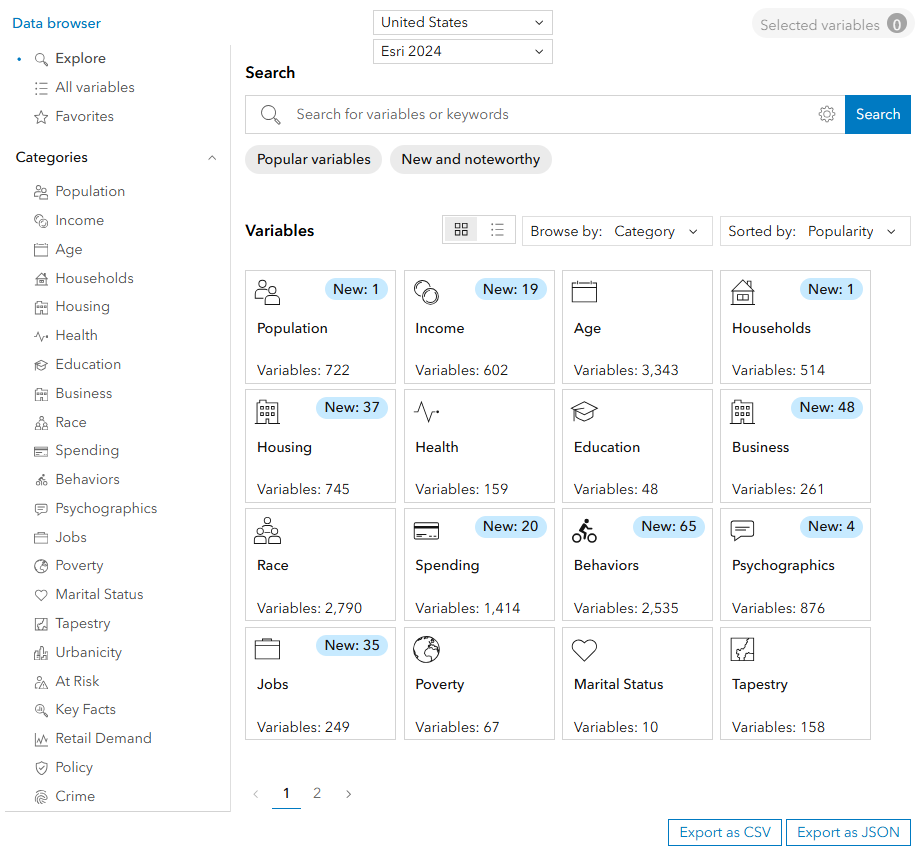Open the Tapestry map icon card

pos(795,683)
